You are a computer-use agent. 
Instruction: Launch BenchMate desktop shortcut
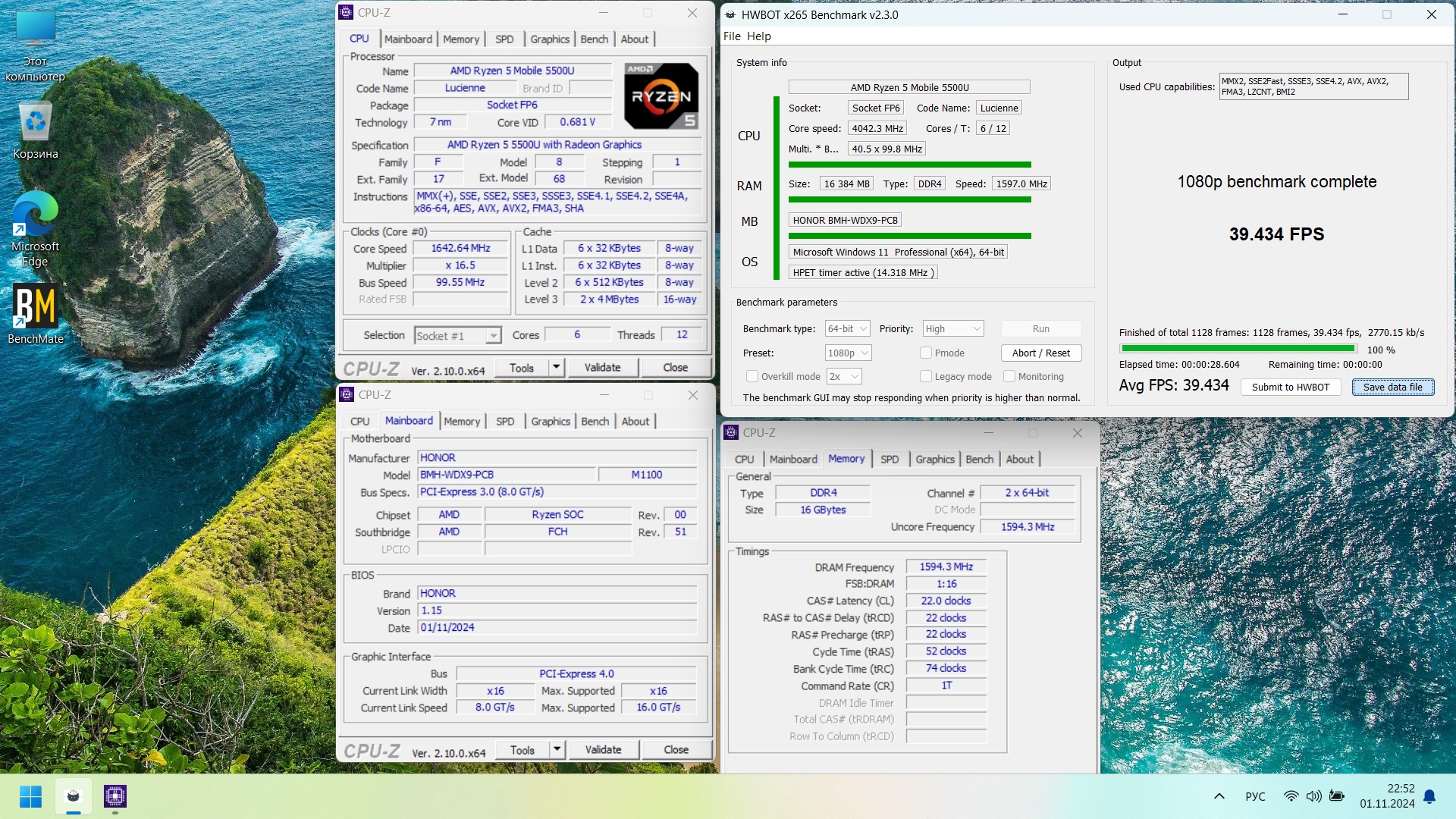coord(35,315)
